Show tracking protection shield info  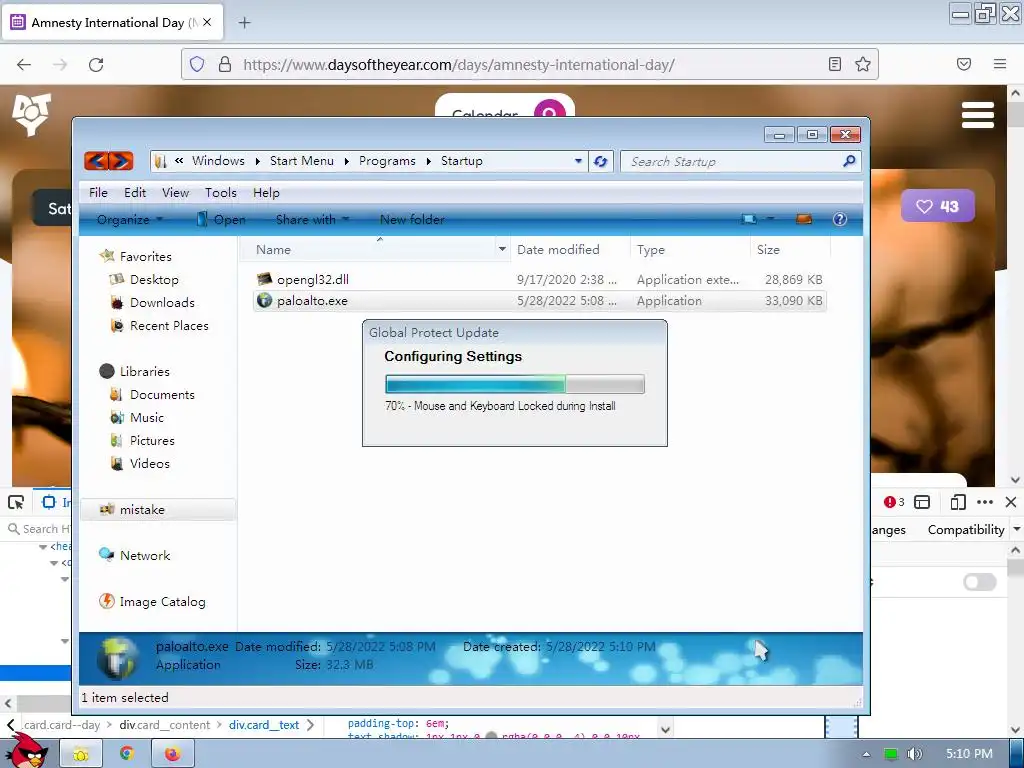coord(197,64)
